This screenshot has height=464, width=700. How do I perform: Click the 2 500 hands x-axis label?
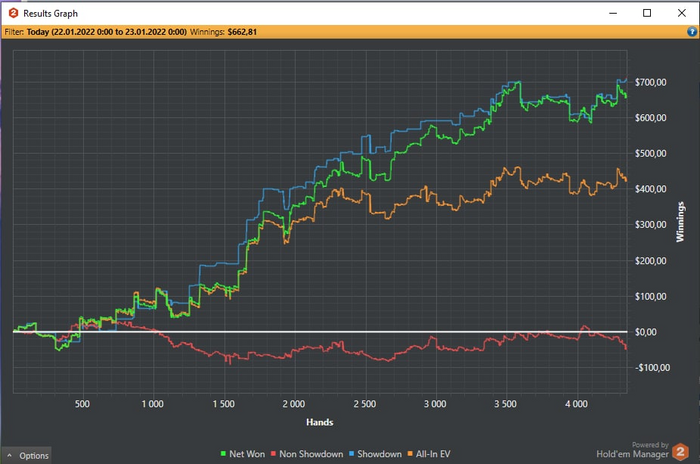[x=365, y=404]
